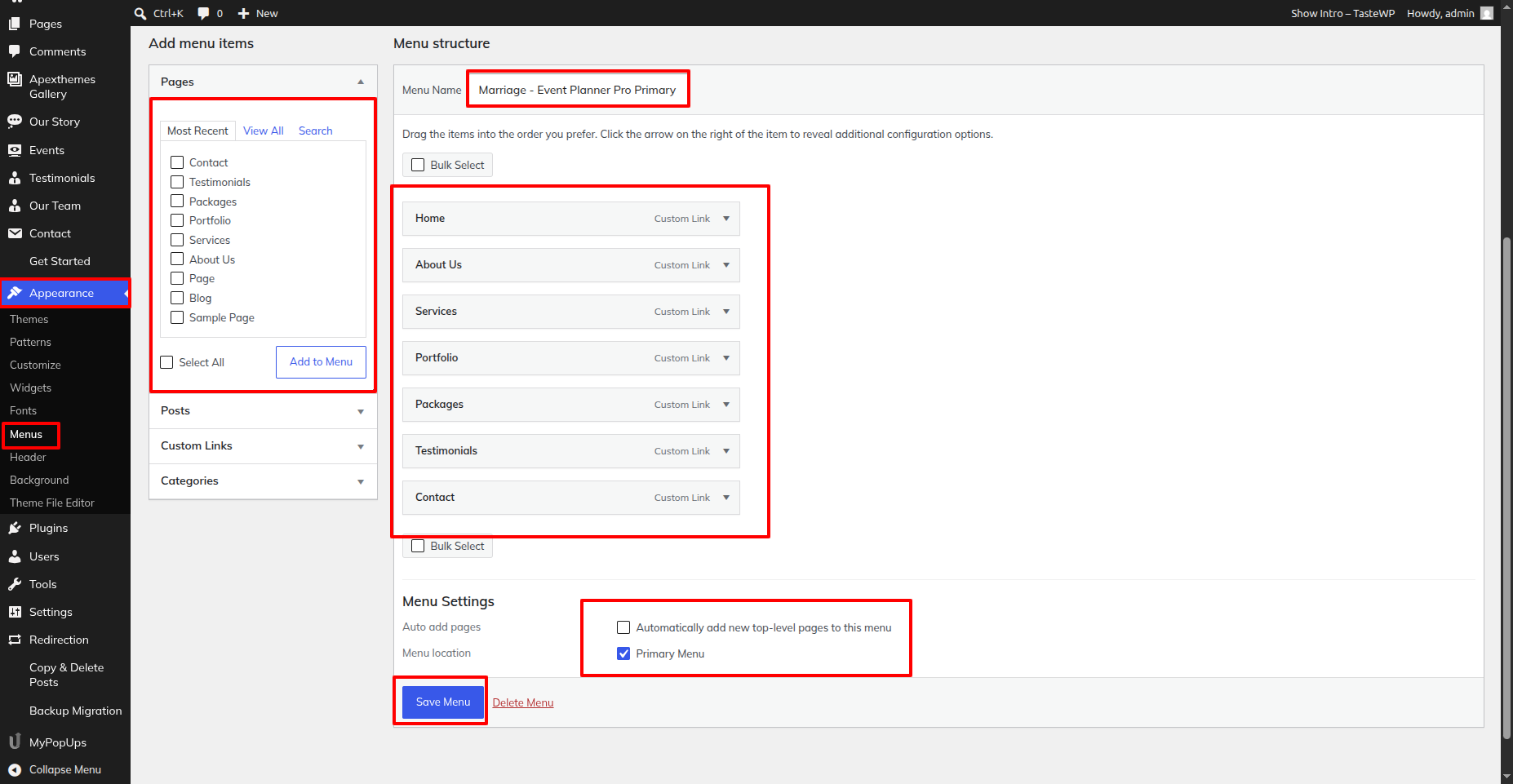Screen dimensions: 1513x784
Task: Click the Save Menu button
Action: click(443, 702)
